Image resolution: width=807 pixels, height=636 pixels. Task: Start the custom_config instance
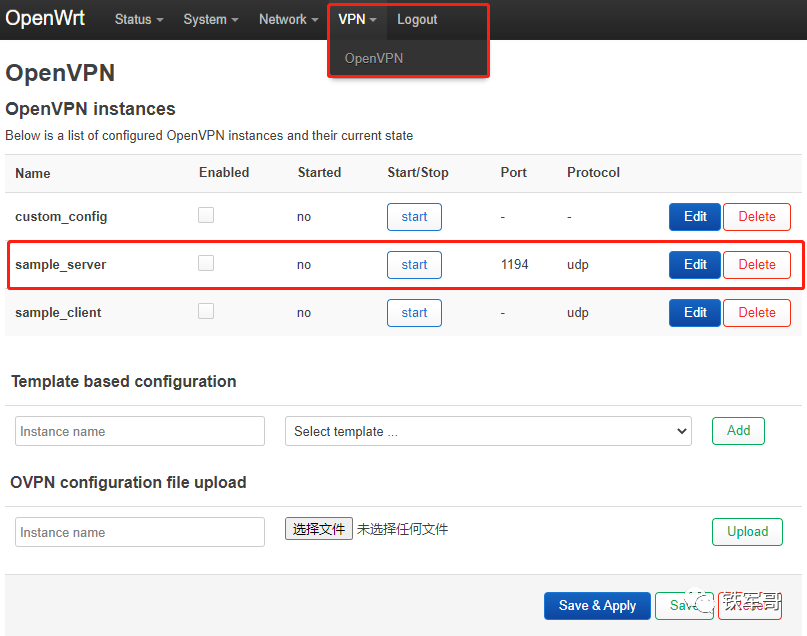[x=414, y=217]
